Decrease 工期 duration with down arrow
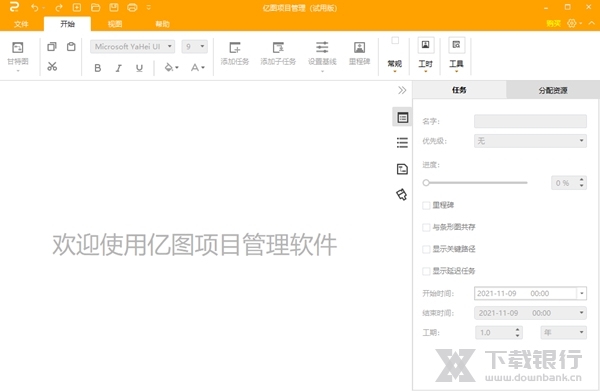 click(517, 336)
